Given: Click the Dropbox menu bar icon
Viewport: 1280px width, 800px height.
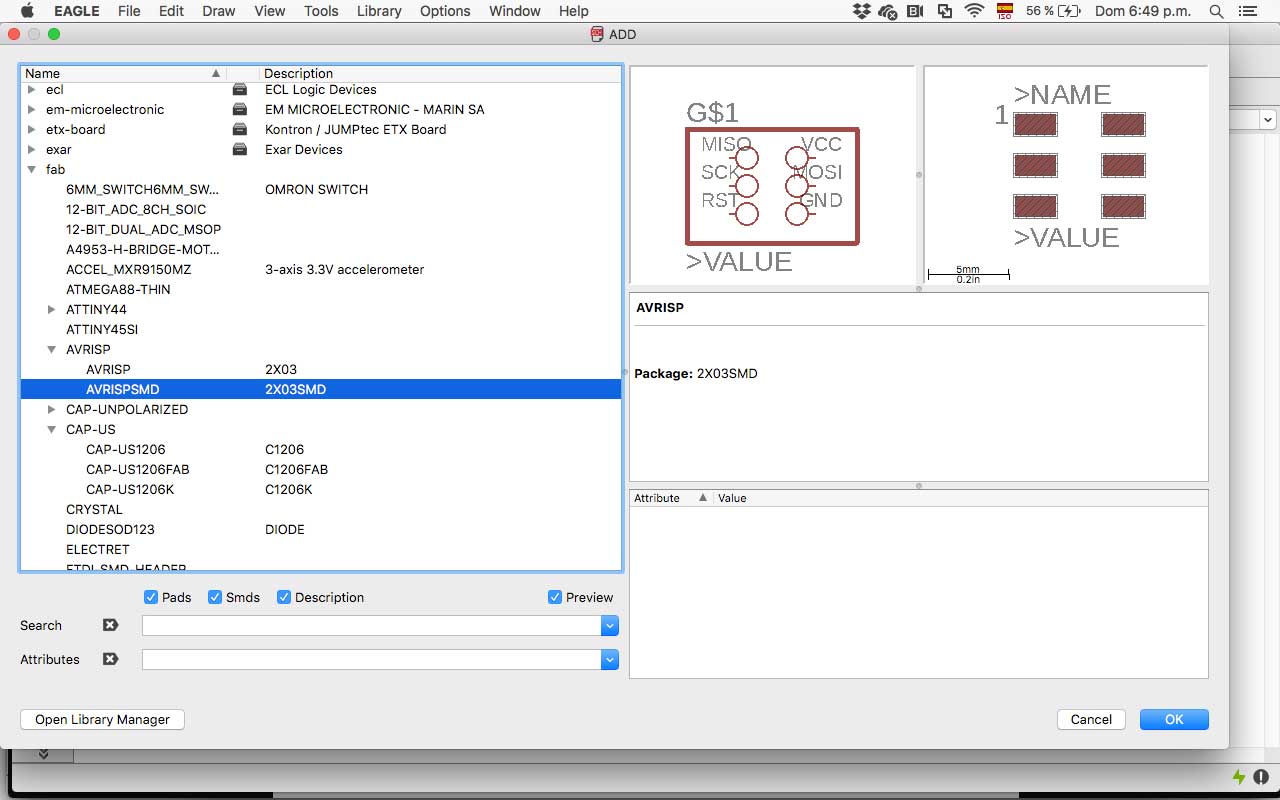Looking at the screenshot, I should (x=861, y=11).
